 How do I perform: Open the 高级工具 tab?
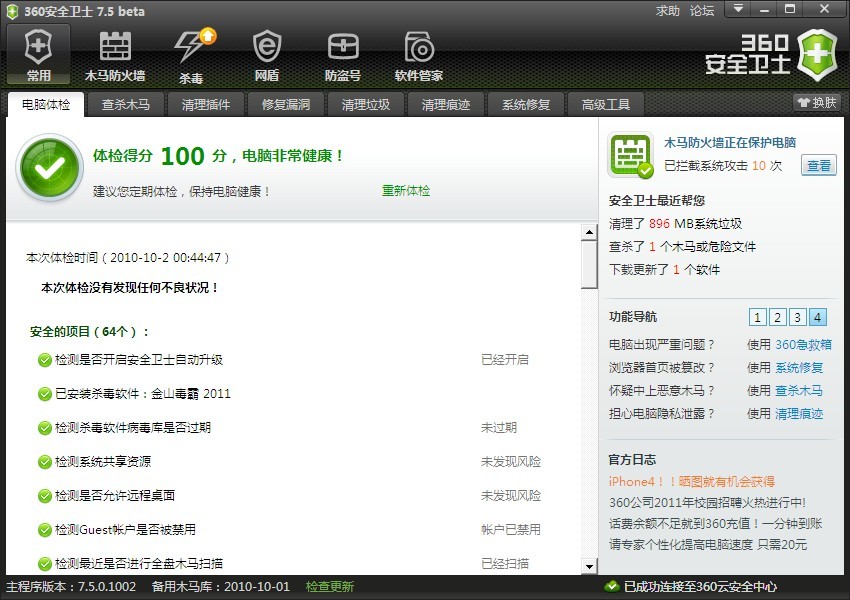coord(606,104)
